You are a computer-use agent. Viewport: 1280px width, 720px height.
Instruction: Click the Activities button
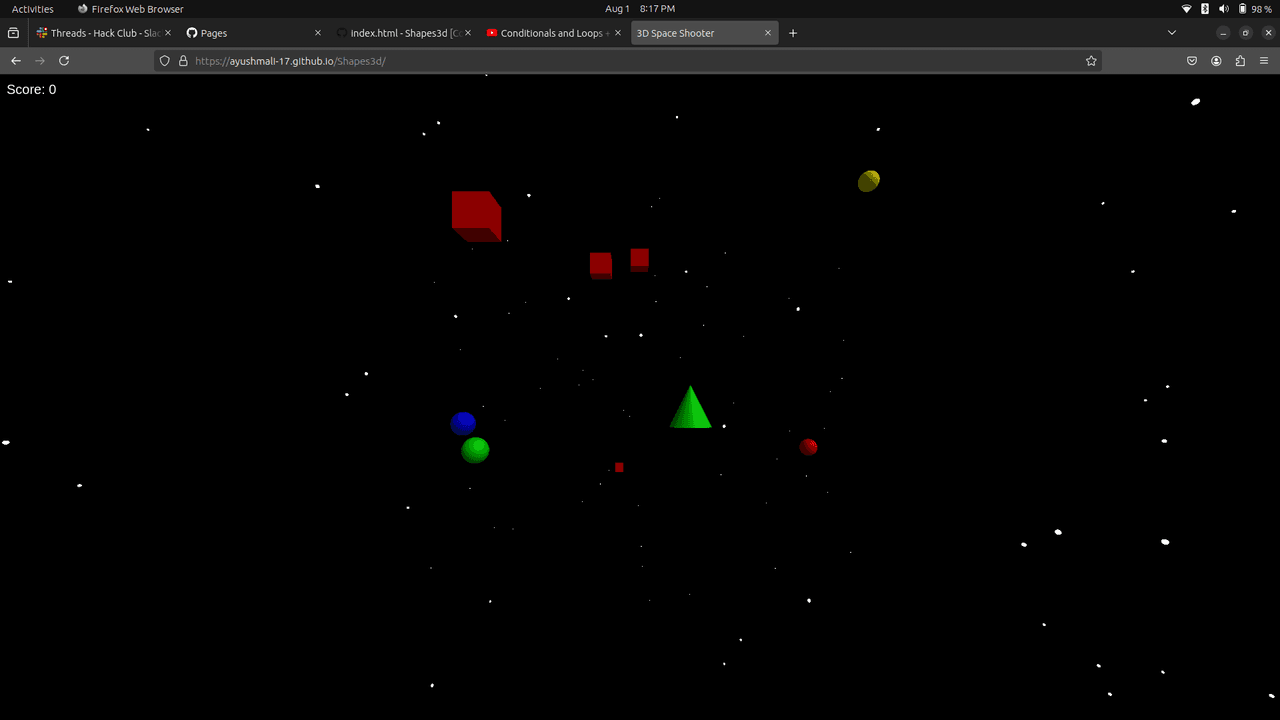tap(33, 9)
